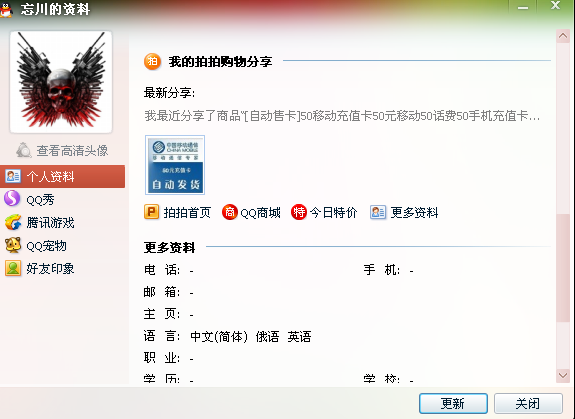Click the skull avatar profile picture
The height and width of the screenshot is (419, 575).
point(61,82)
